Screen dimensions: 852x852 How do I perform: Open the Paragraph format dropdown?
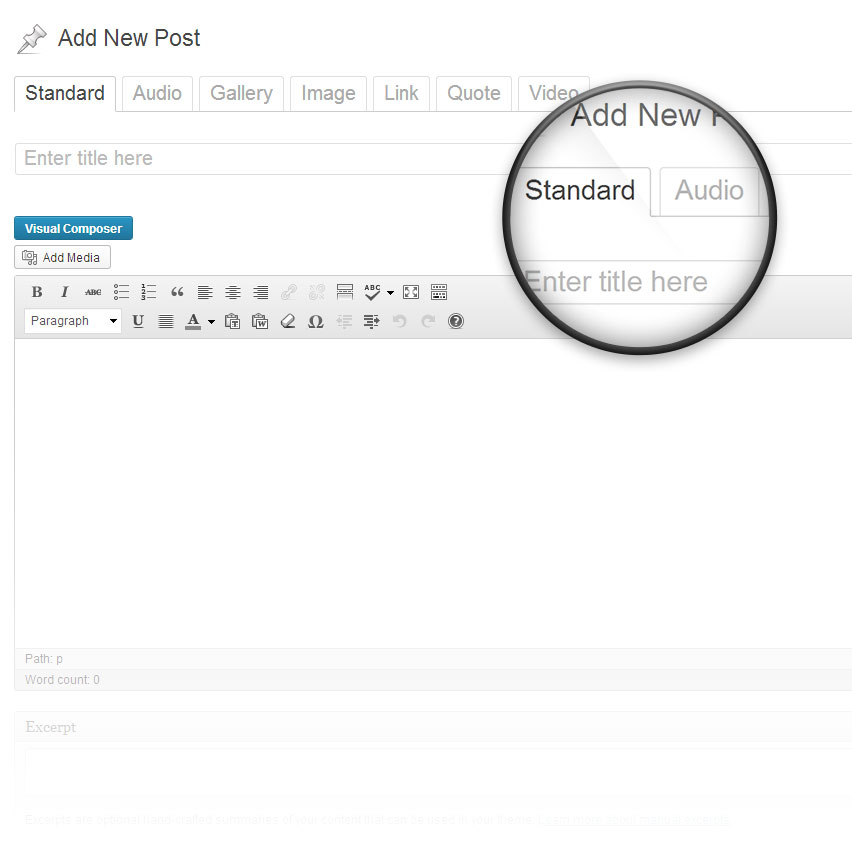pos(72,321)
